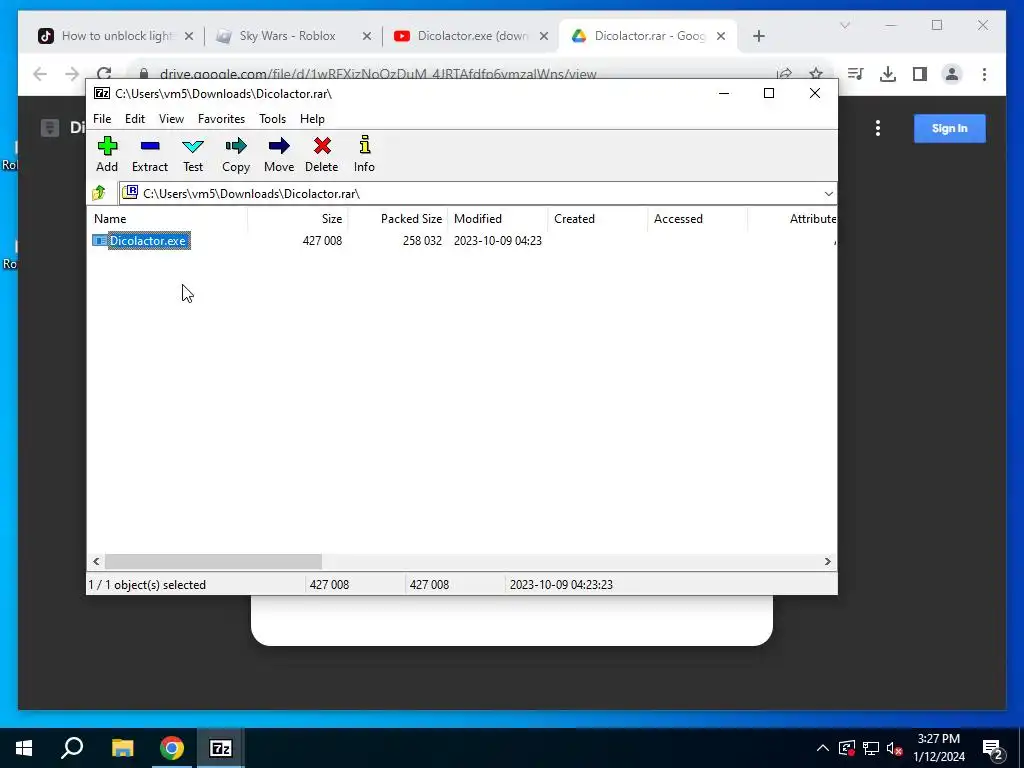This screenshot has width=1024, height=768.
Task: Open Chrome's three-dot menu
Action: pyautogui.click(x=984, y=74)
